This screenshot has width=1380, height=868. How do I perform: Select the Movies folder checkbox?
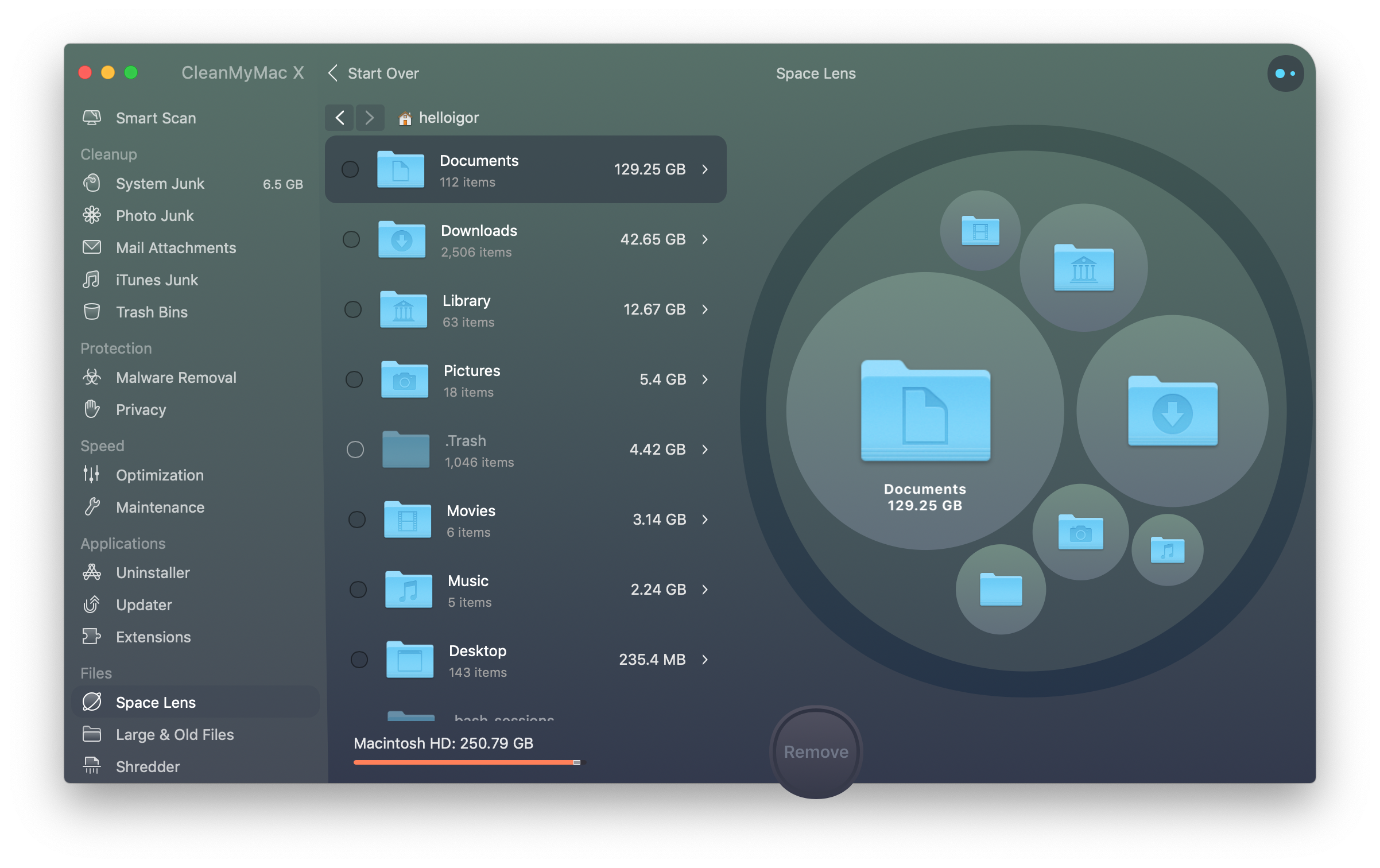coord(356,520)
